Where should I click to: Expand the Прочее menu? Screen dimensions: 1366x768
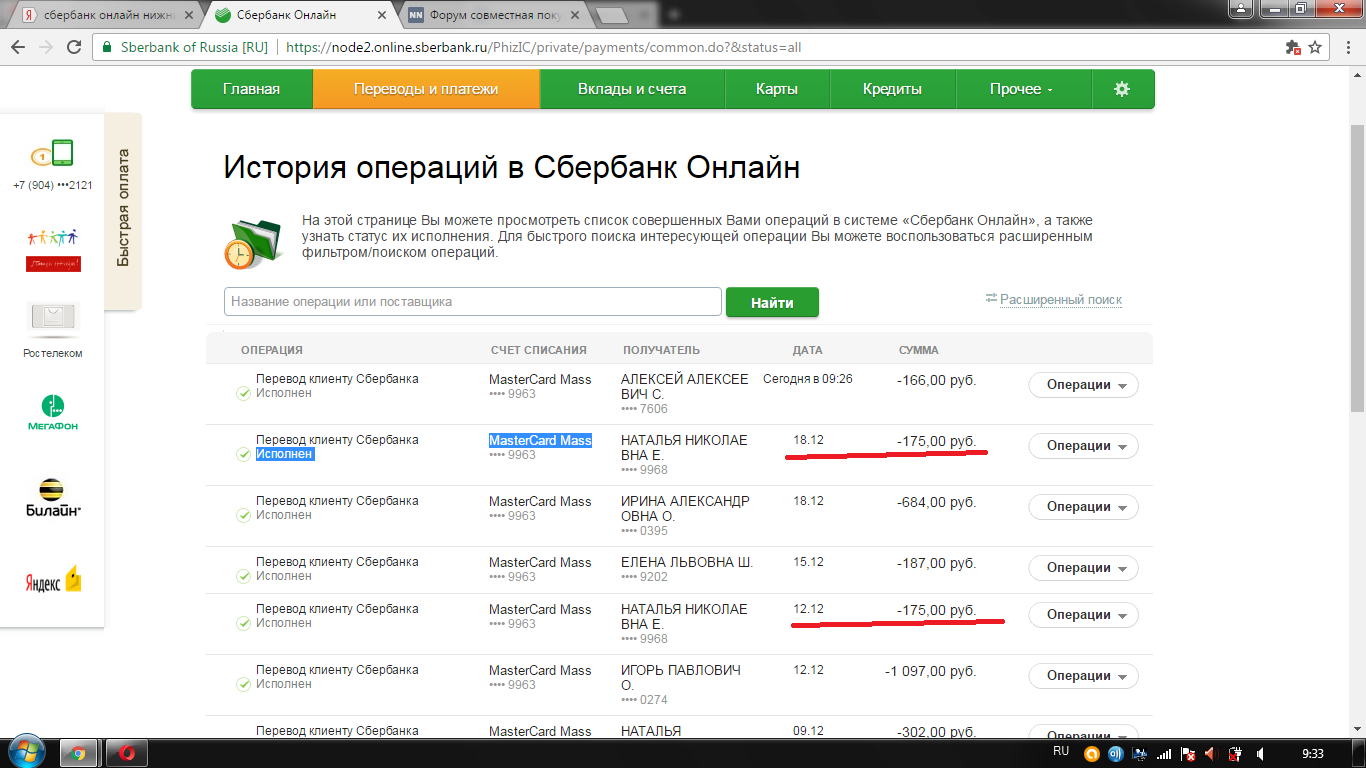tap(1022, 89)
